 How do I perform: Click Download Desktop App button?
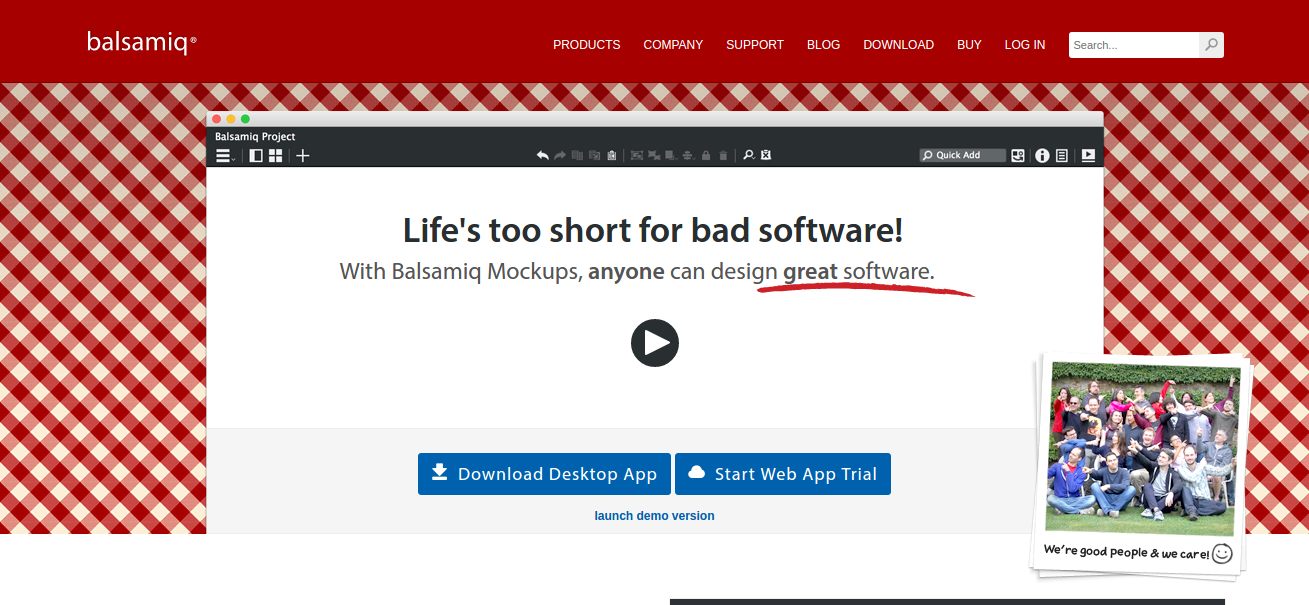point(545,474)
